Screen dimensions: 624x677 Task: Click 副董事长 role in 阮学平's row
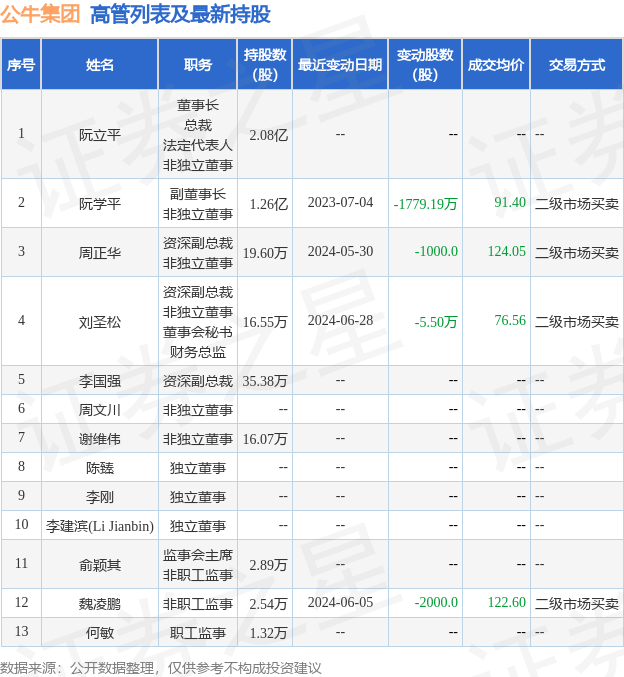198,194
